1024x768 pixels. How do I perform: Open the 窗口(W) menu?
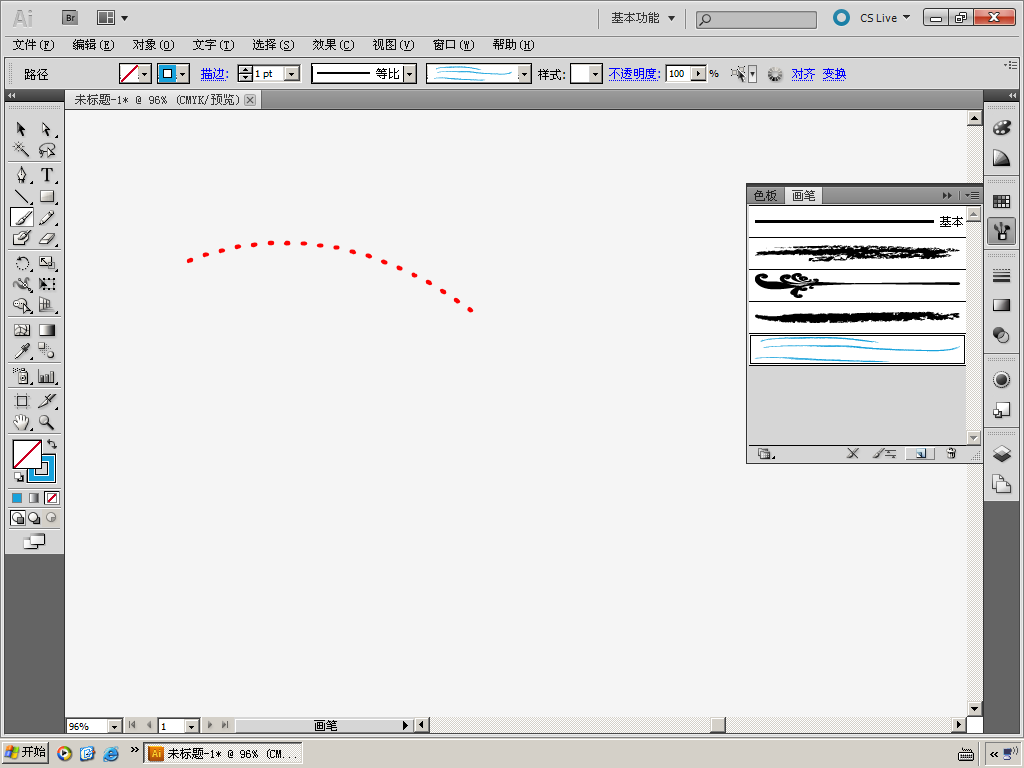453,44
